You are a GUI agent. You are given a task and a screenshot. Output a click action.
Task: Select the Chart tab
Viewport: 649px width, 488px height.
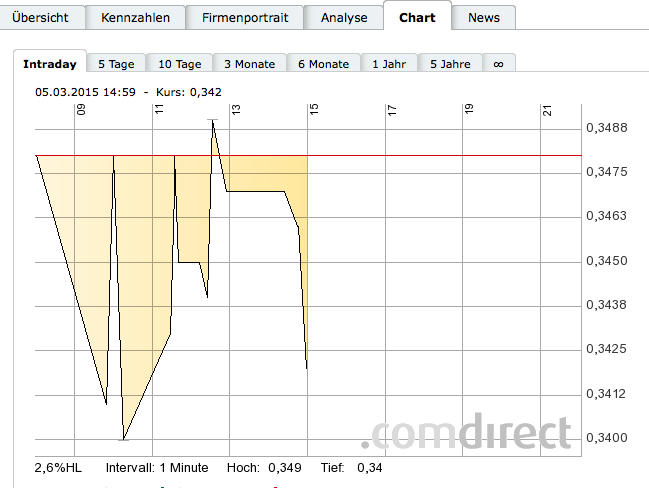(417, 17)
